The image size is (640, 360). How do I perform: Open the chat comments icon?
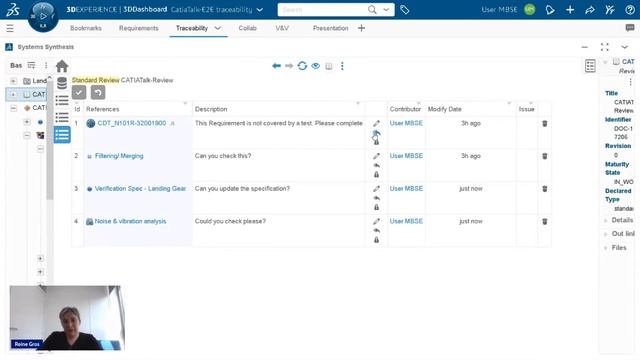point(630,28)
